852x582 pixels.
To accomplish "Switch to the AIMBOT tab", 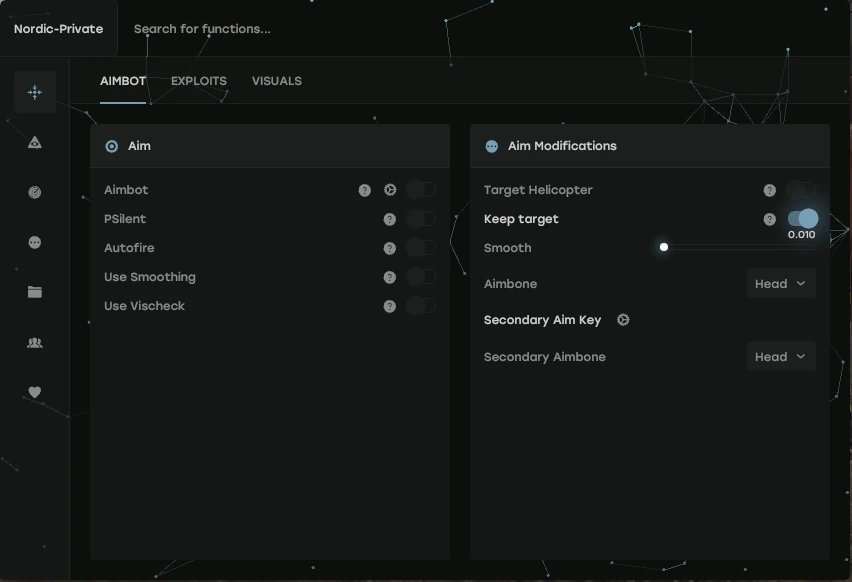I will point(123,81).
